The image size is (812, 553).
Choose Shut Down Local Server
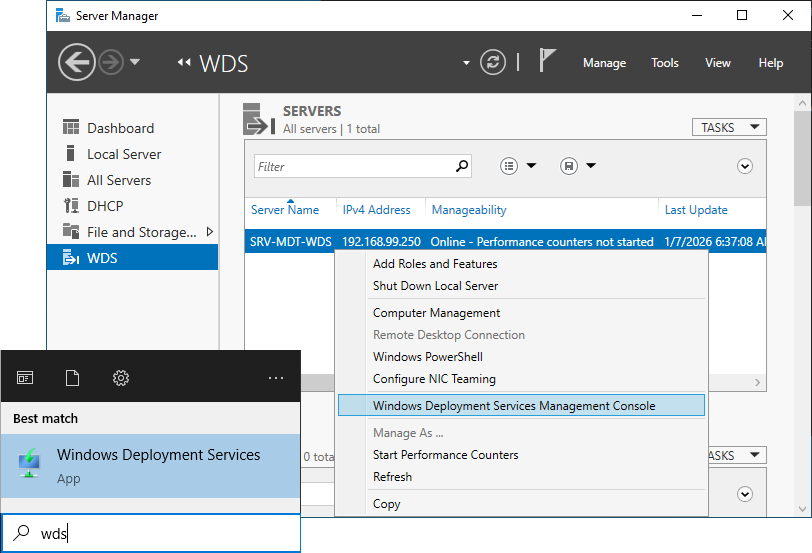[521, 286]
